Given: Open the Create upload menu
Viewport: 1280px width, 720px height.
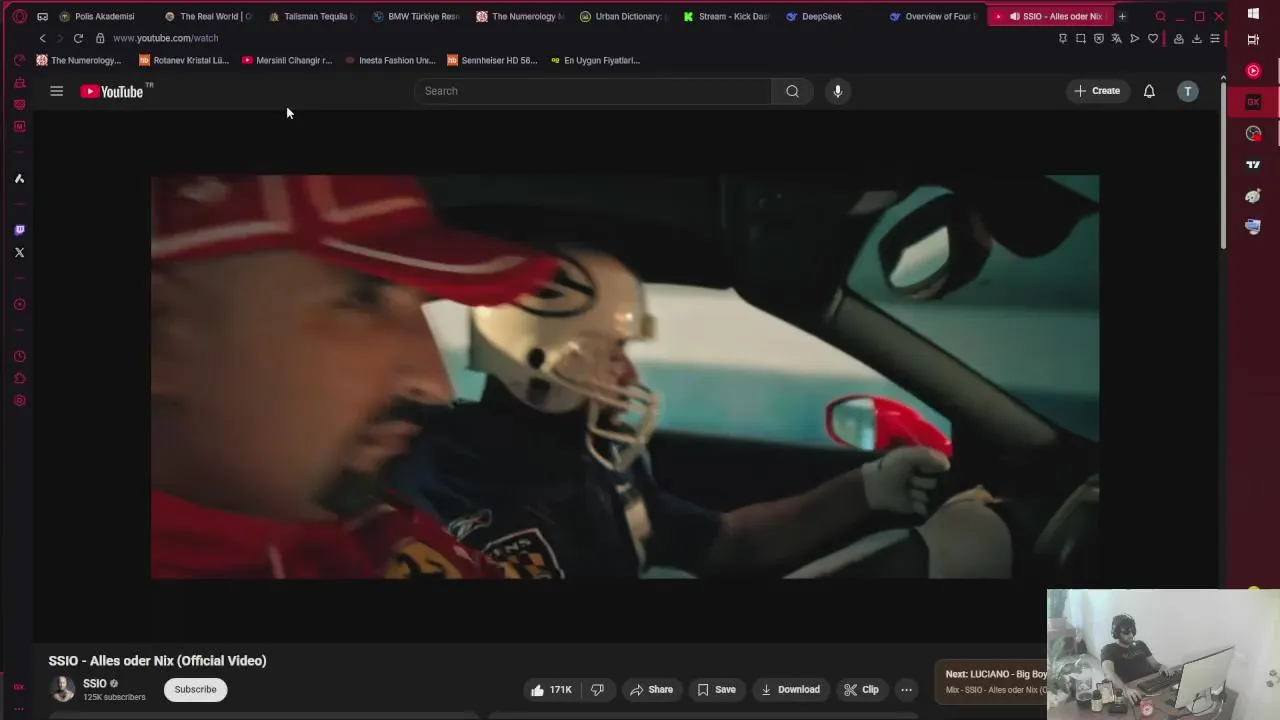Looking at the screenshot, I should 1097,91.
